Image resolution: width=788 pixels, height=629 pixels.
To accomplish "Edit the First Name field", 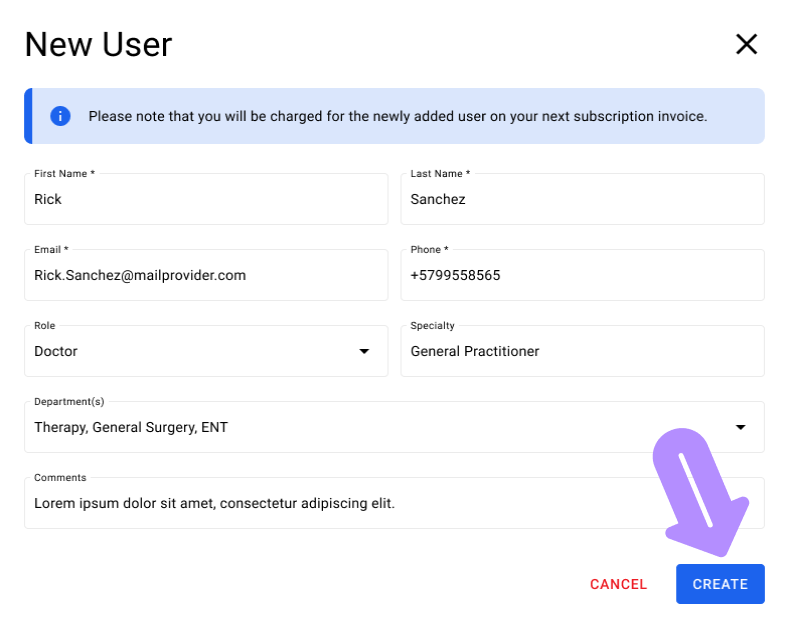I will coord(206,199).
